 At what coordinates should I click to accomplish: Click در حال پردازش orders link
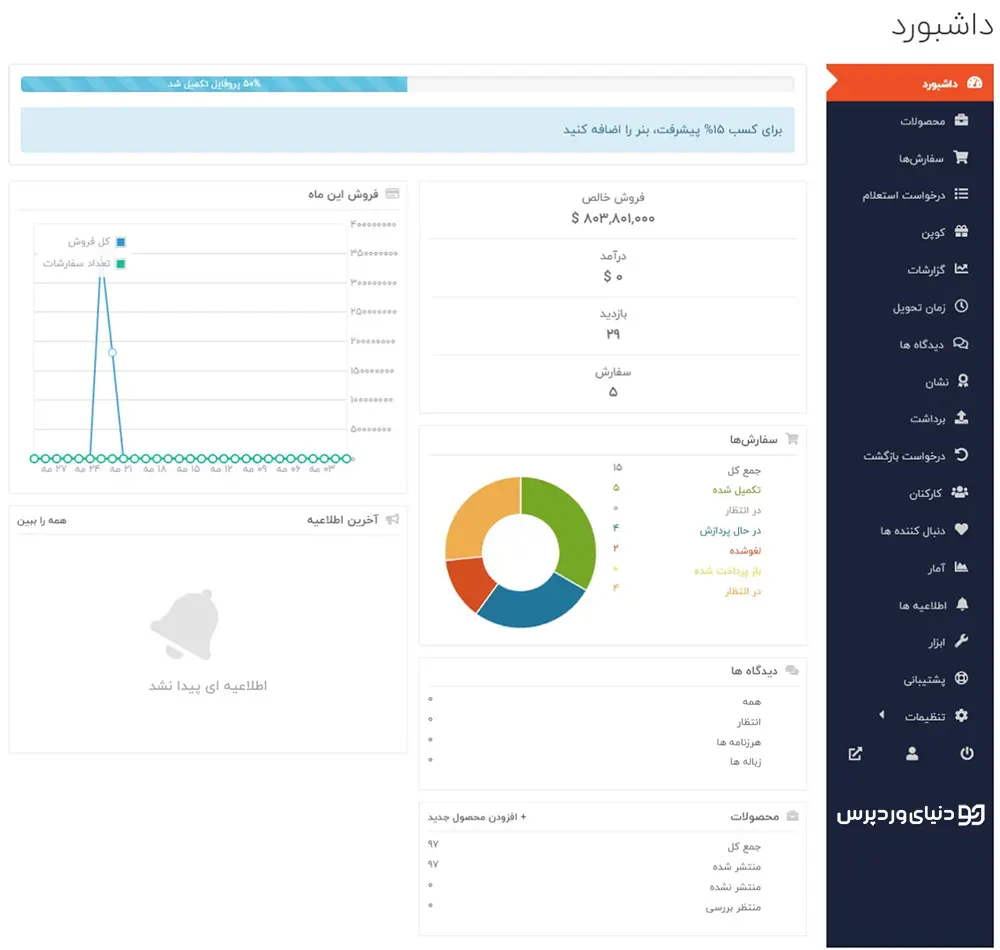[730, 530]
